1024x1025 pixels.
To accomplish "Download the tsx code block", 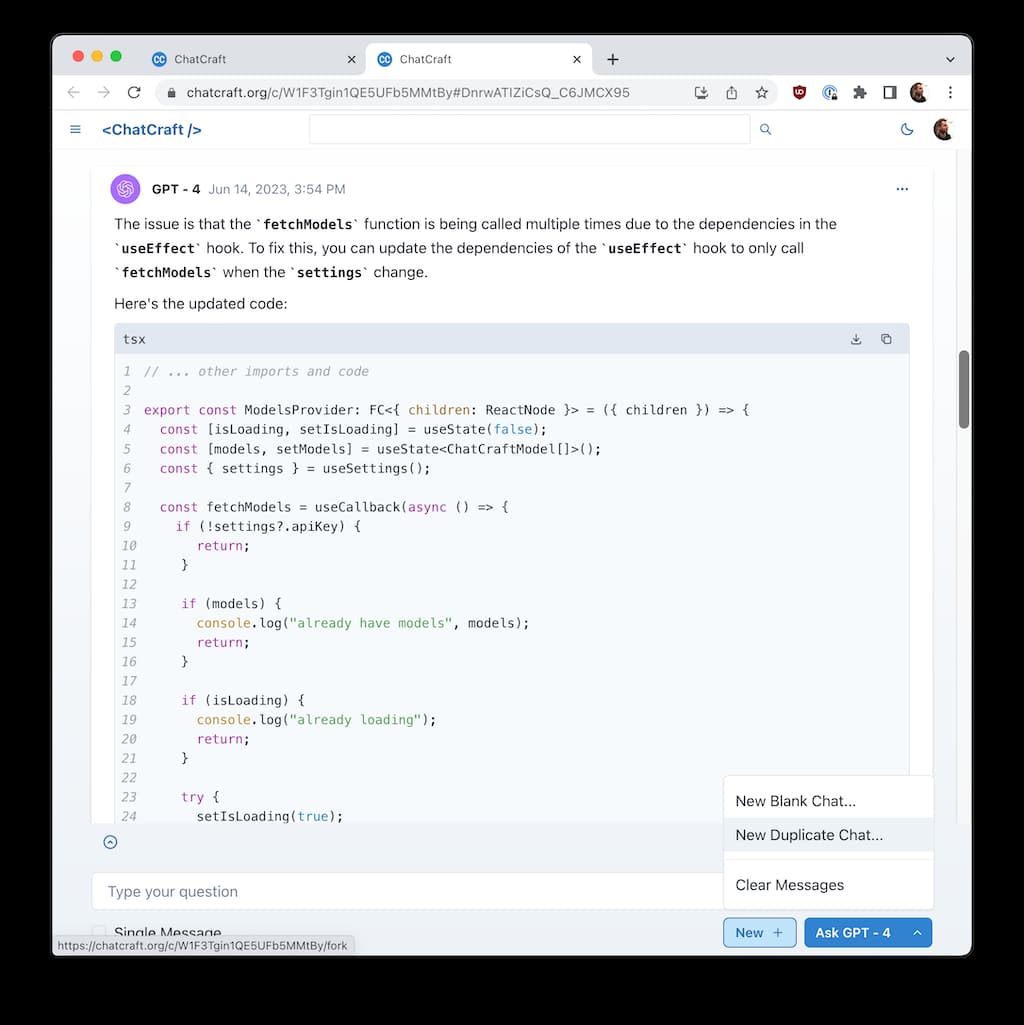I will pos(856,339).
